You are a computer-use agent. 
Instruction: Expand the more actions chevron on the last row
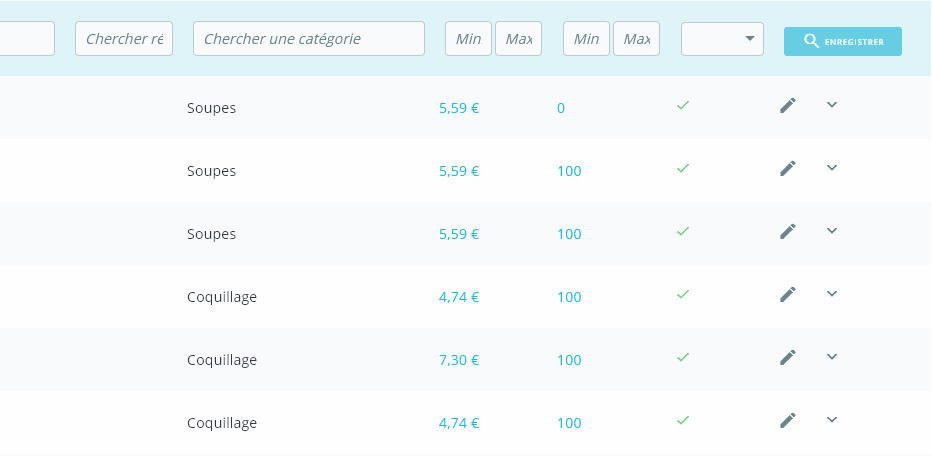click(832, 420)
